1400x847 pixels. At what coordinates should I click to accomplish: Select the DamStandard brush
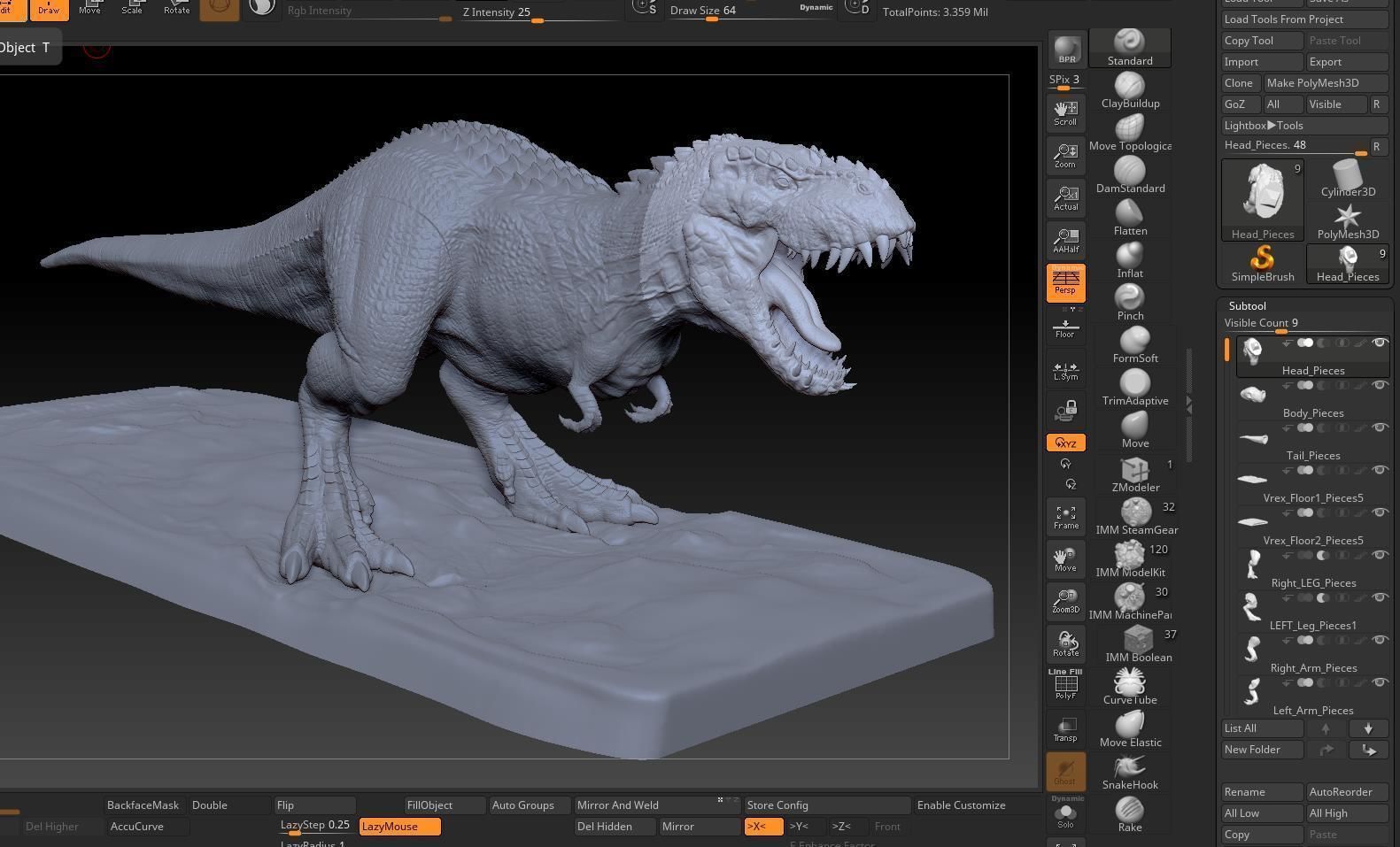[x=1130, y=175]
